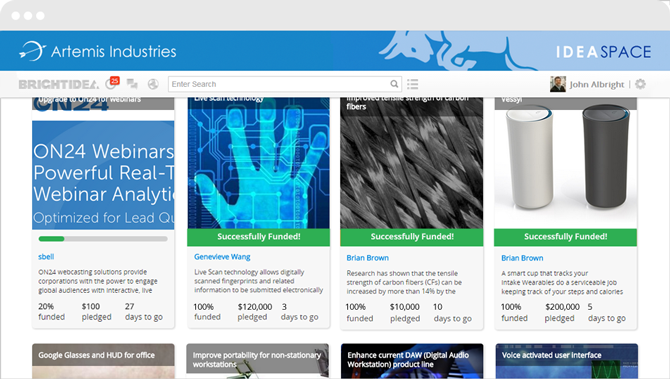670x379 pixels.
Task: Click ON24 Webinars card funding progress bar
Action: click(103, 239)
